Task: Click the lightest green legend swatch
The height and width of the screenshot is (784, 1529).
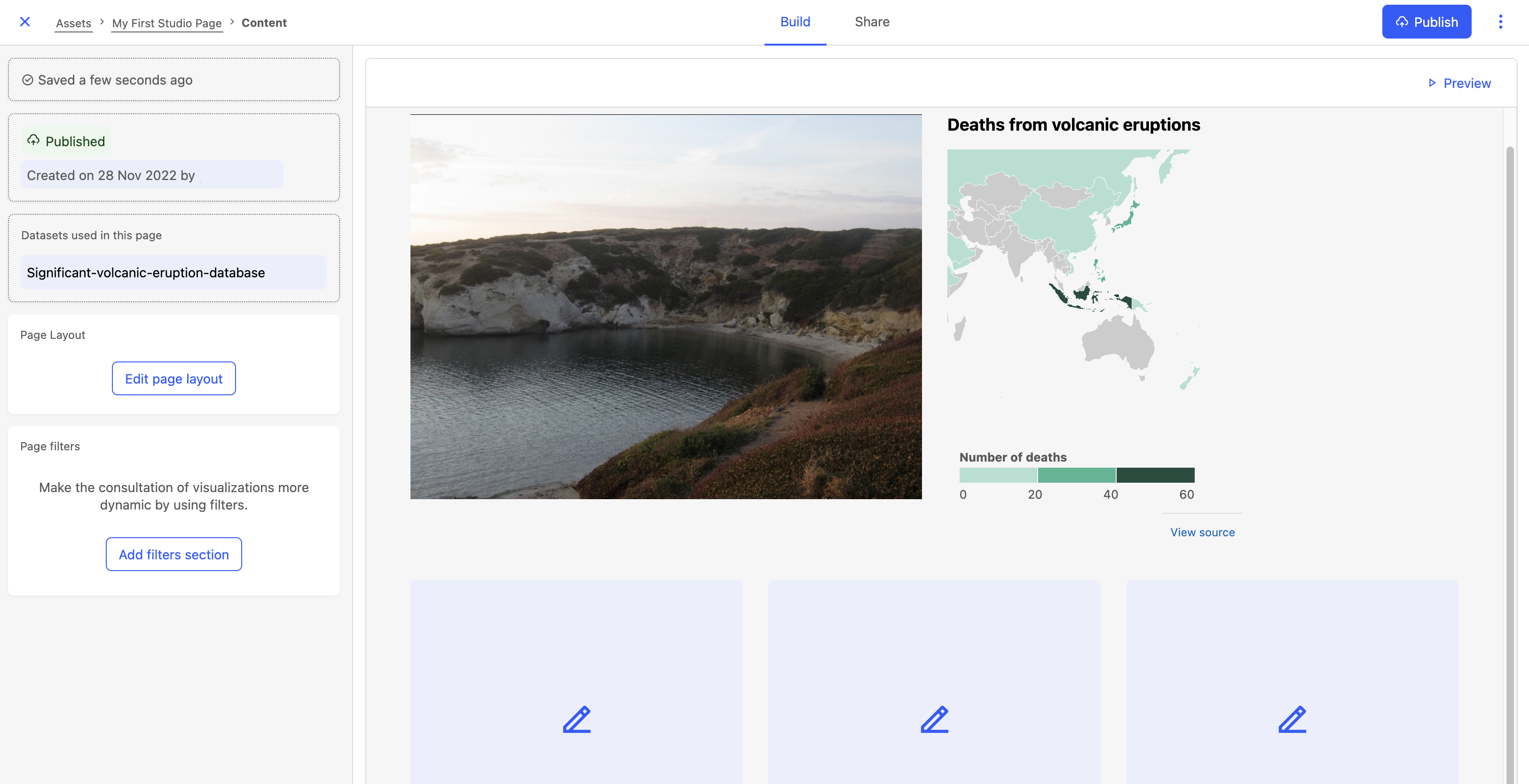Action: coord(998,475)
